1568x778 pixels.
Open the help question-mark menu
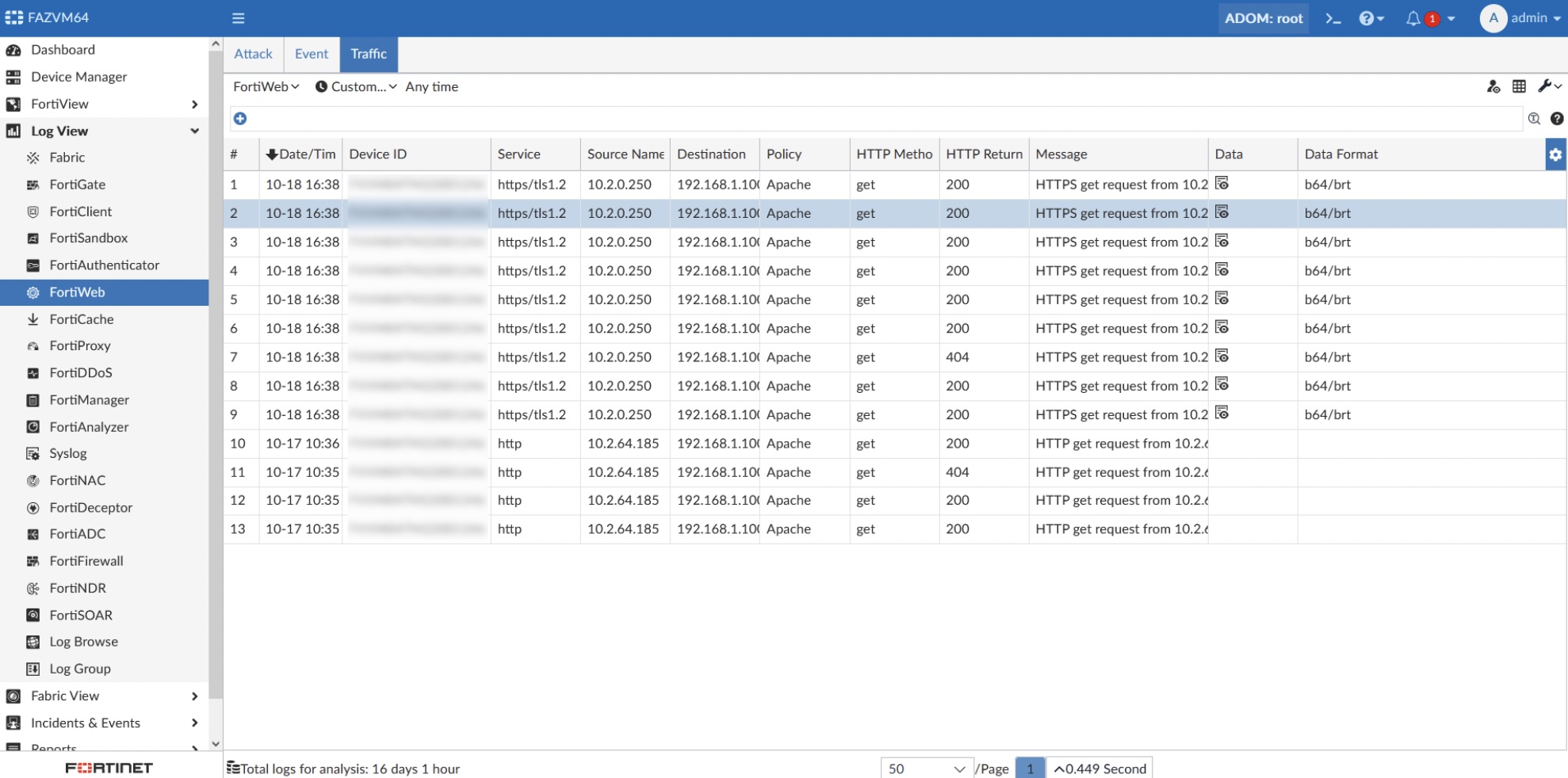(1371, 18)
